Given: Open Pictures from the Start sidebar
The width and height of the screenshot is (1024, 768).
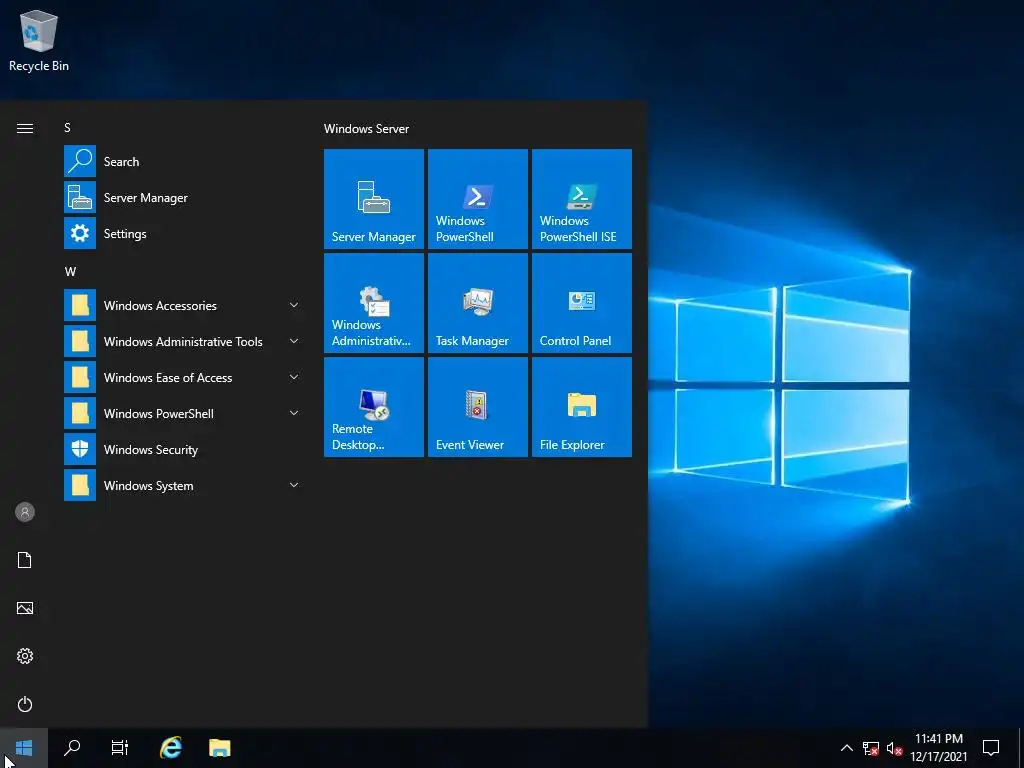Looking at the screenshot, I should (x=25, y=608).
